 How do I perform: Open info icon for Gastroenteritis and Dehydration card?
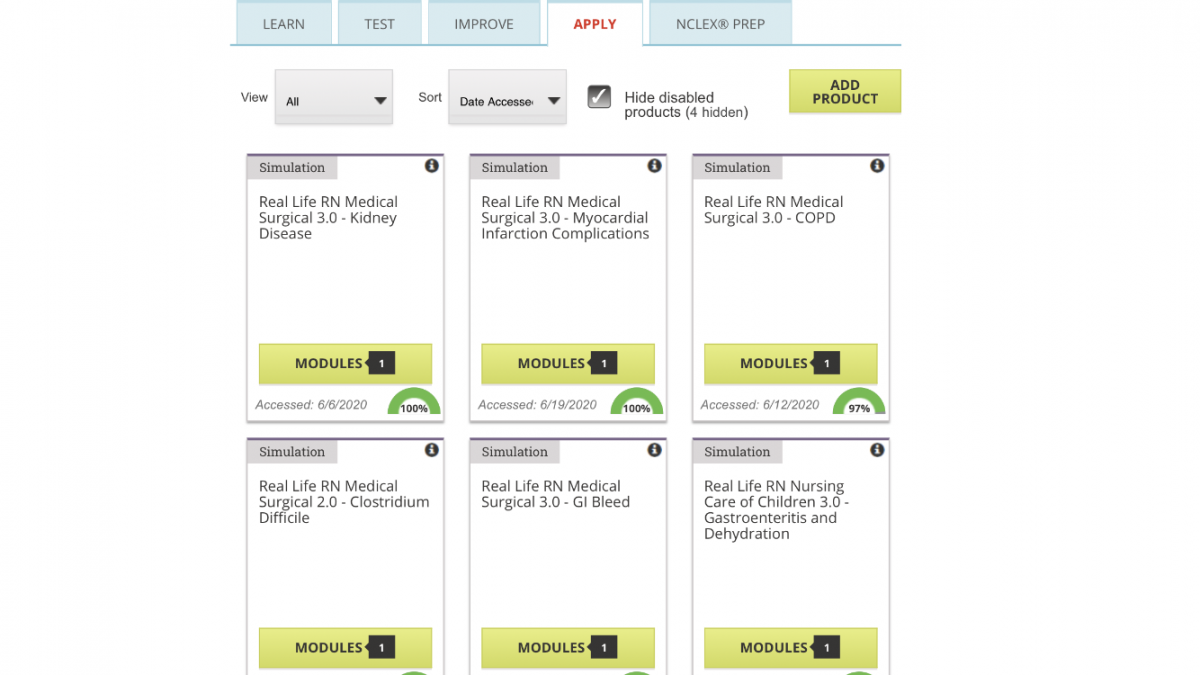[877, 450]
